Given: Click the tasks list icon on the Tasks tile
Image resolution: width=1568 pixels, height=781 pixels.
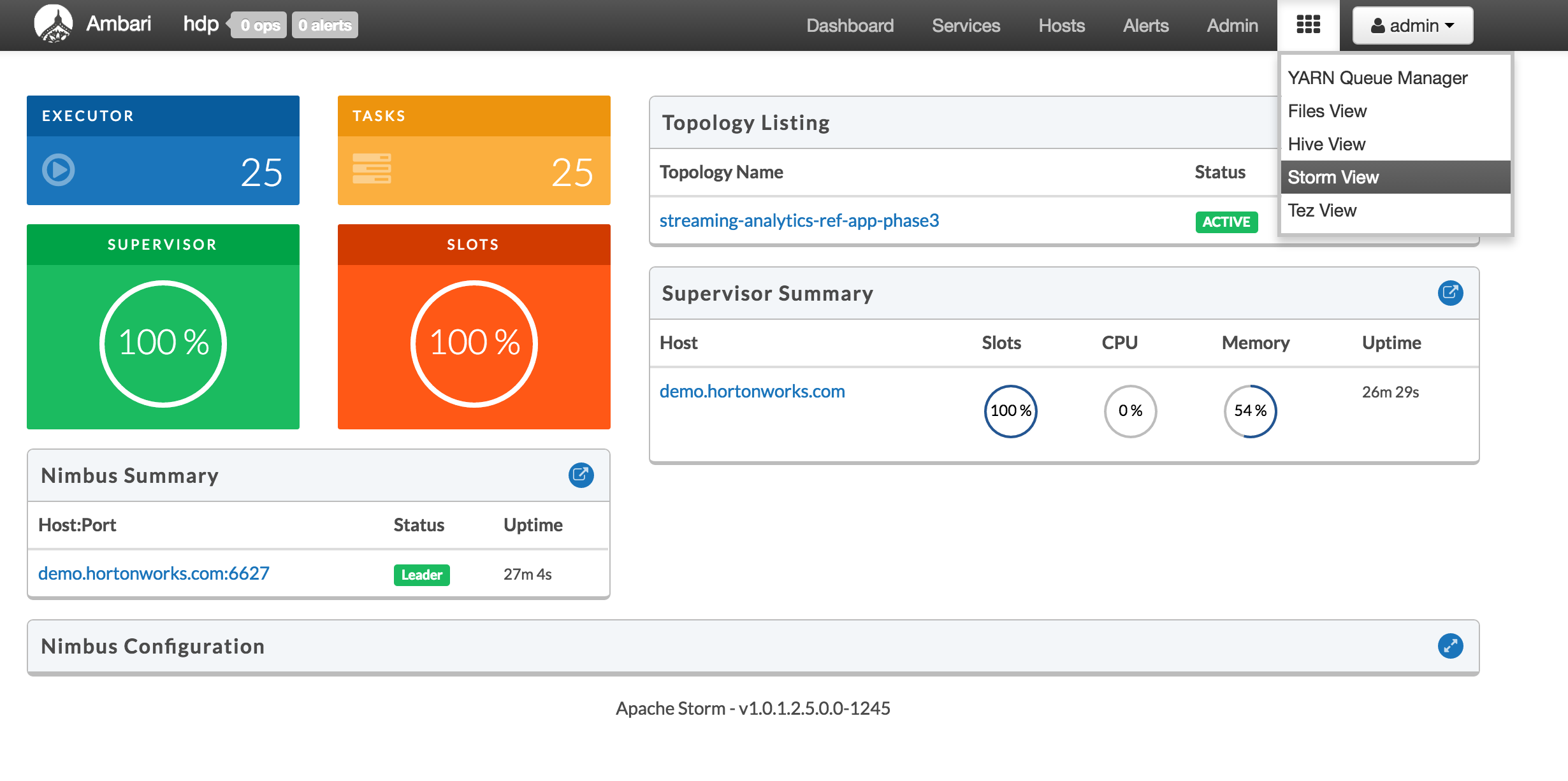Looking at the screenshot, I should click(x=372, y=169).
